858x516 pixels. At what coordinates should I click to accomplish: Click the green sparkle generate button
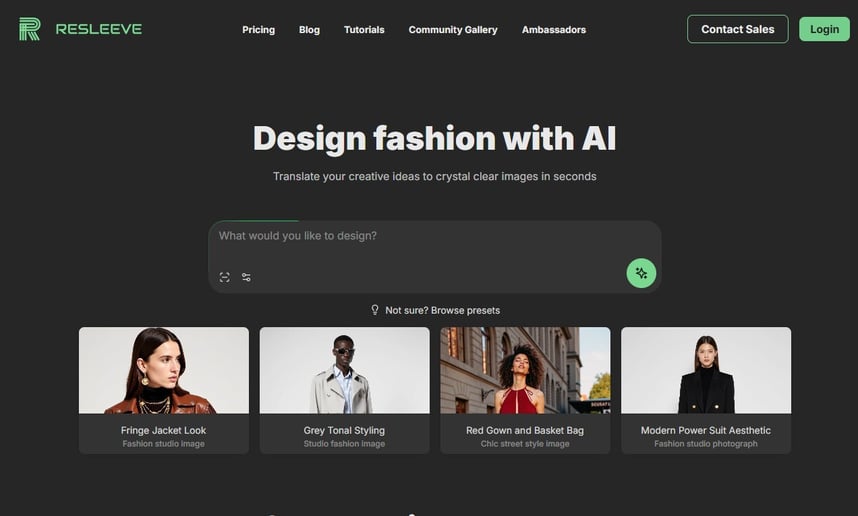[641, 273]
